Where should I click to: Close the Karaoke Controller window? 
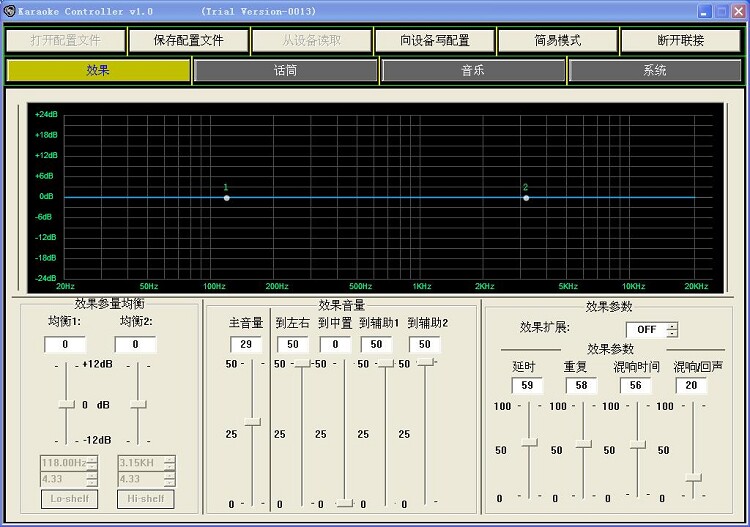pos(739,11)
